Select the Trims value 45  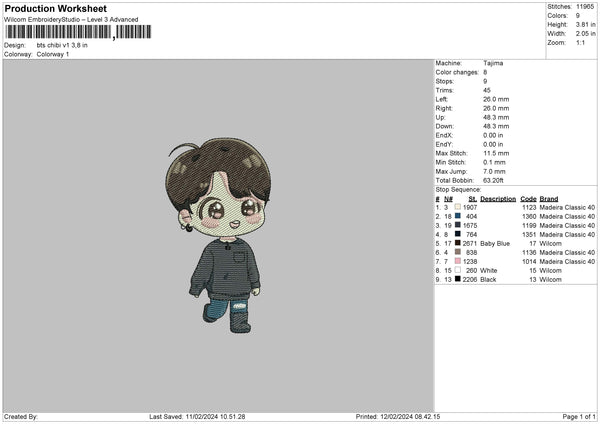click(487, 90)
